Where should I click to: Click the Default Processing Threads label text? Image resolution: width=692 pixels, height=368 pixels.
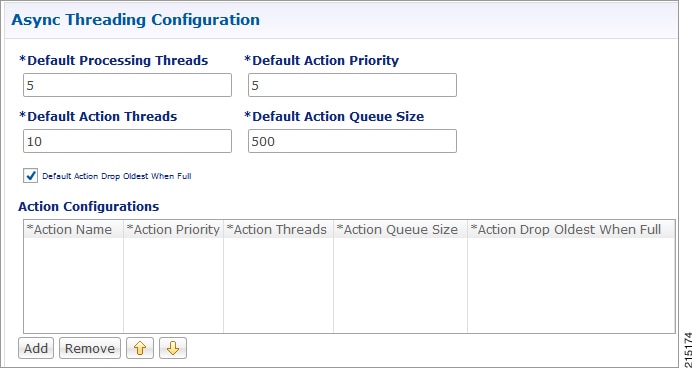(113, 60)
